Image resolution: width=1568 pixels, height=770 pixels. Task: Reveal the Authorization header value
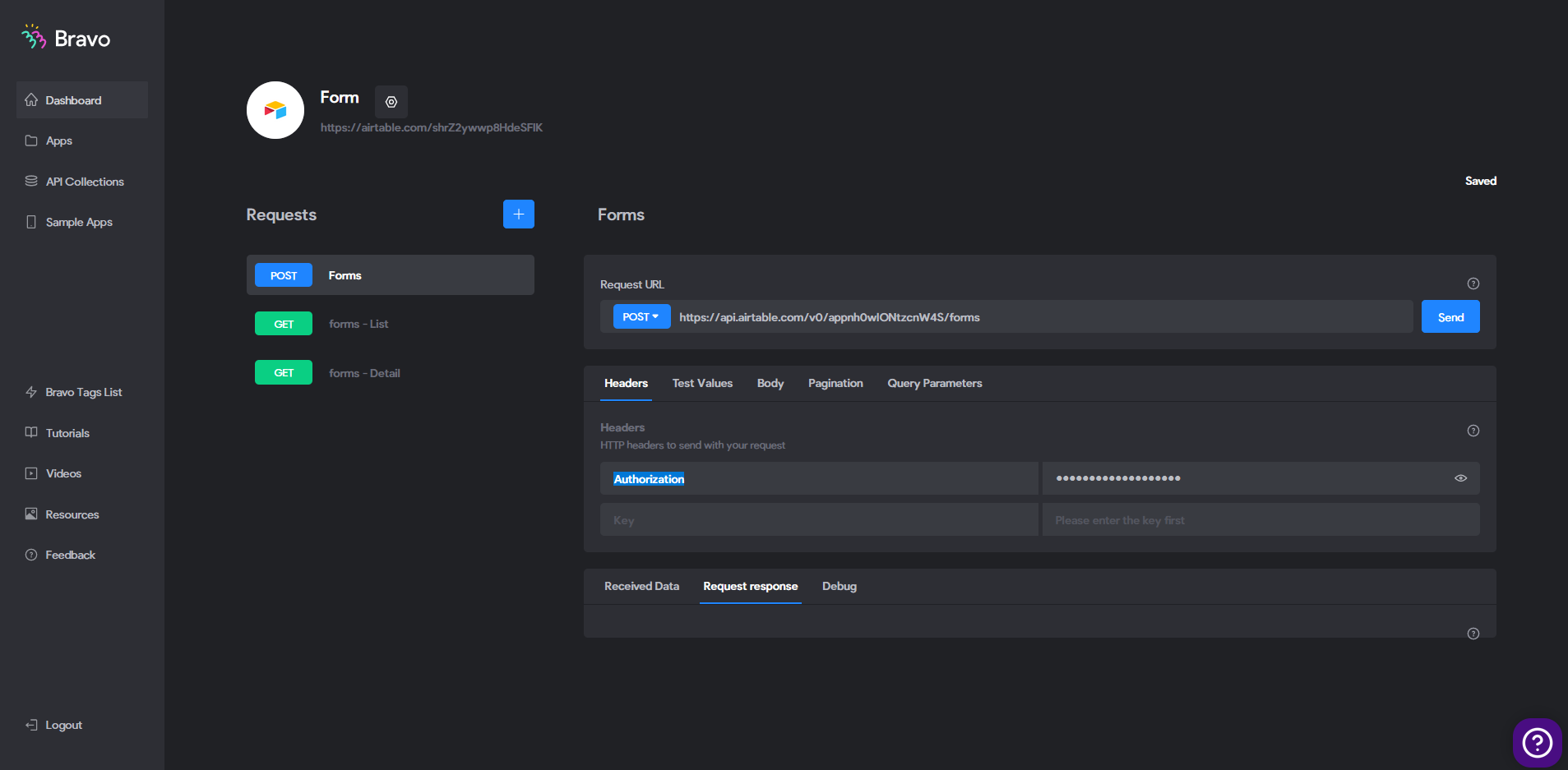click(x=1461, y=478)
